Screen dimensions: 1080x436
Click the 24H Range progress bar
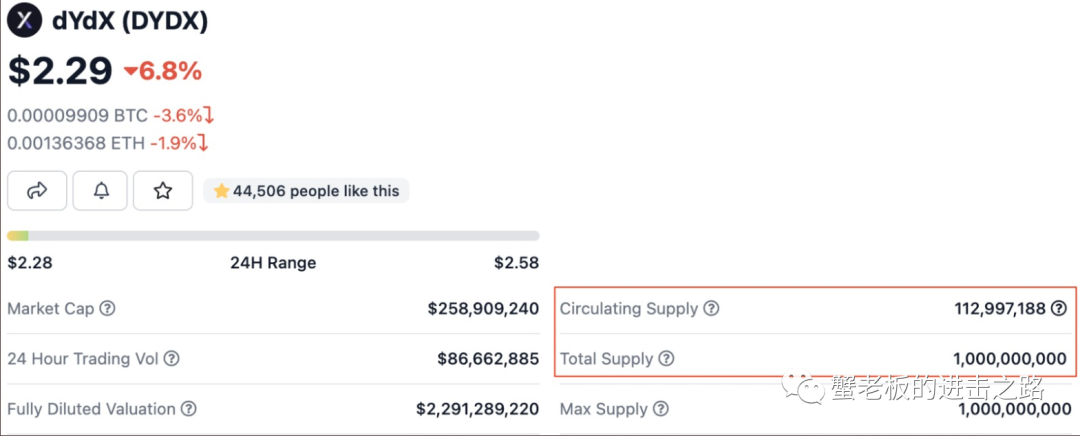point(273,236)
